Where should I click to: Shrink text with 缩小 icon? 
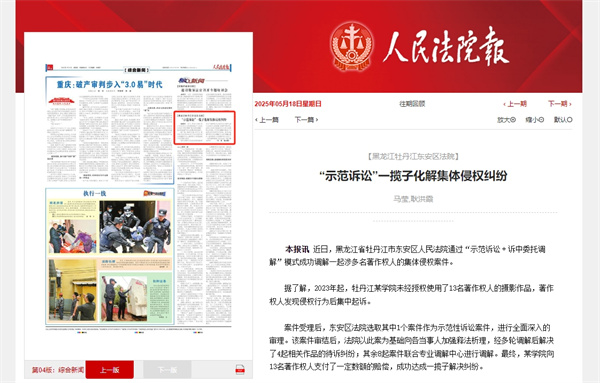pos(535,120)
